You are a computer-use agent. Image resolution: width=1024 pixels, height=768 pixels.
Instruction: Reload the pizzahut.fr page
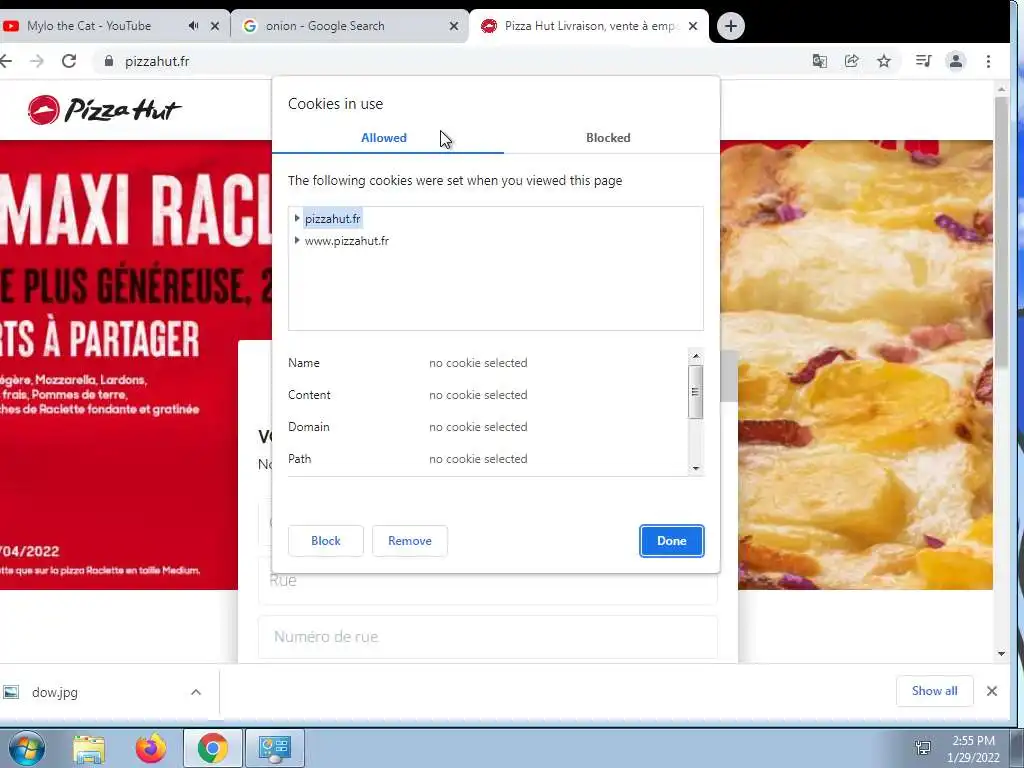tap(69, 61)
